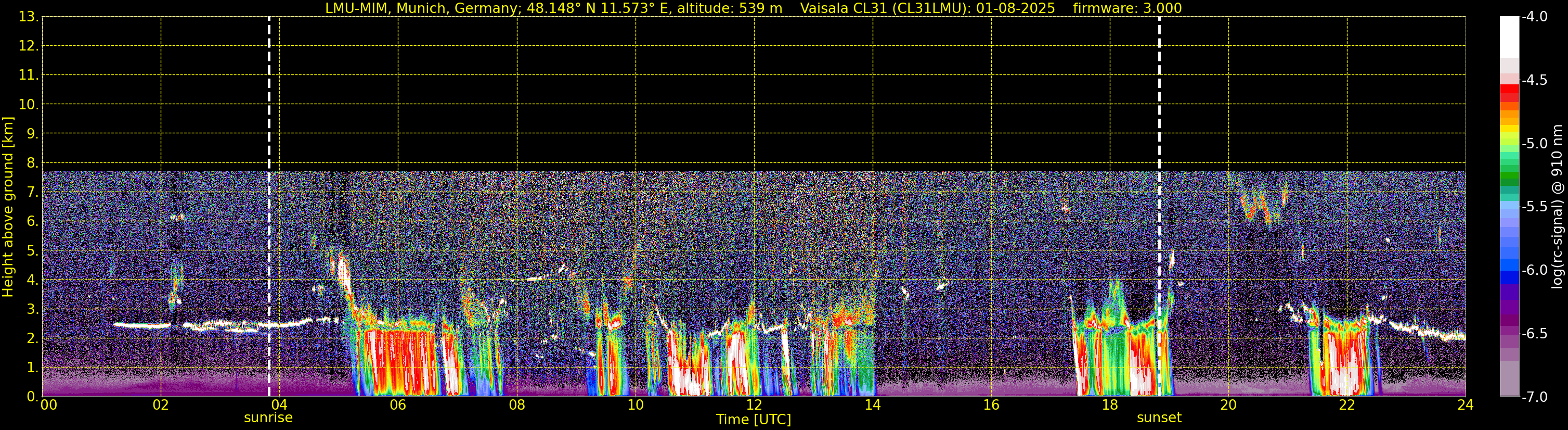
Task: Click the -4.5 tick label on colorbar
Action: pyautogui.click(x=1534, y=80)
